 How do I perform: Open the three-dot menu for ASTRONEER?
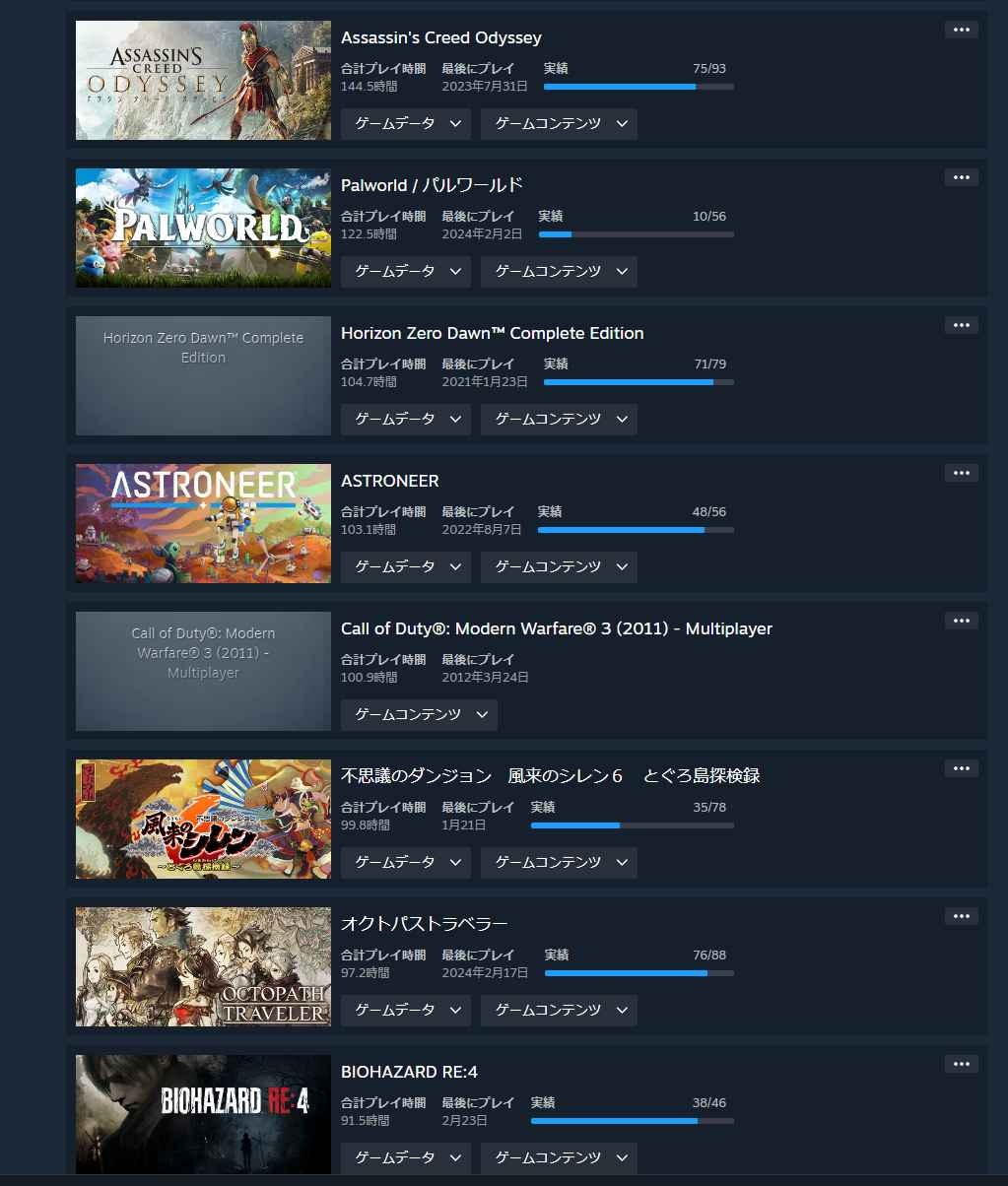coord(961,473)
